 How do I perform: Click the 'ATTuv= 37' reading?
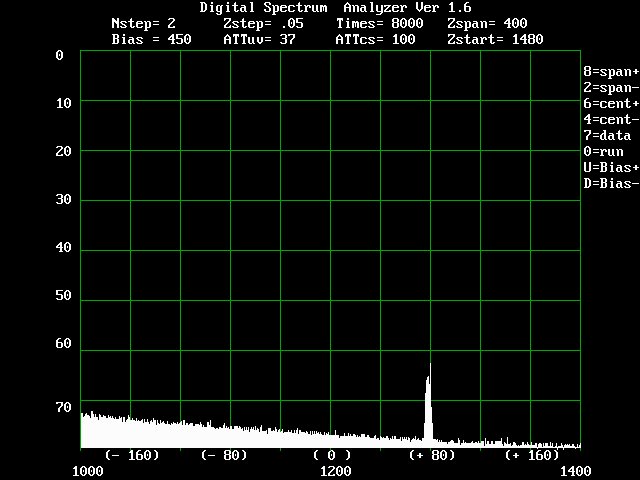point(259,40)
